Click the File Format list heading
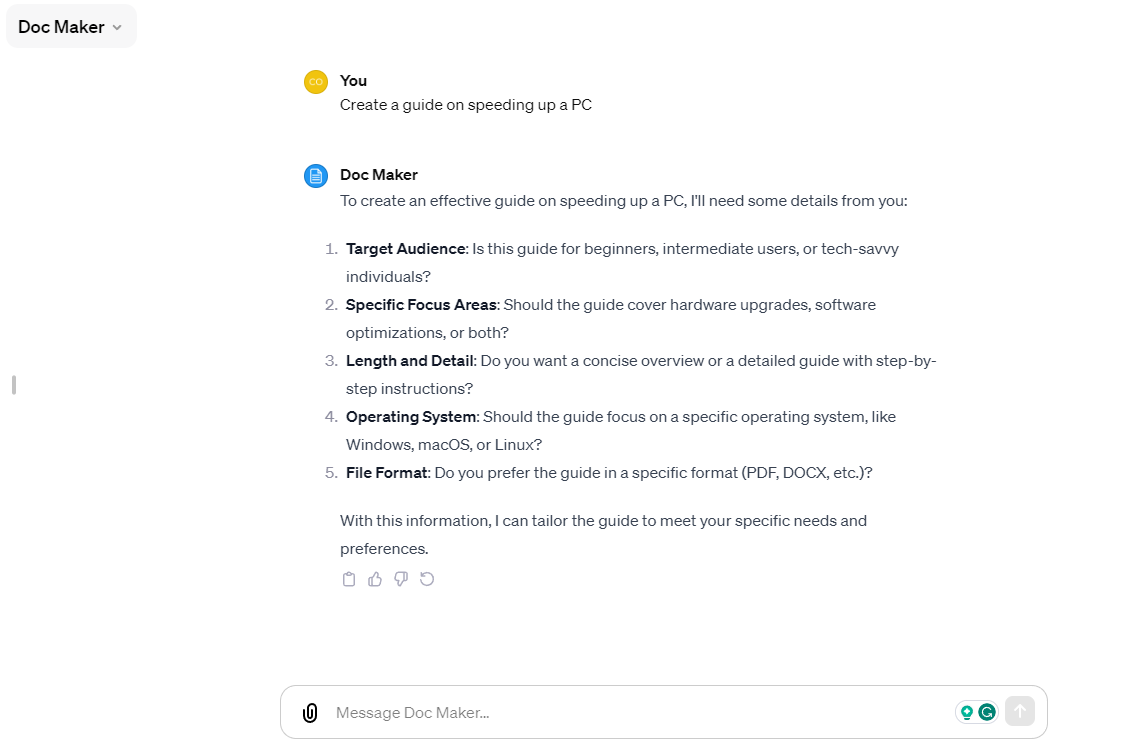This screenshot has width=1136, height=749. pos(387,473)
